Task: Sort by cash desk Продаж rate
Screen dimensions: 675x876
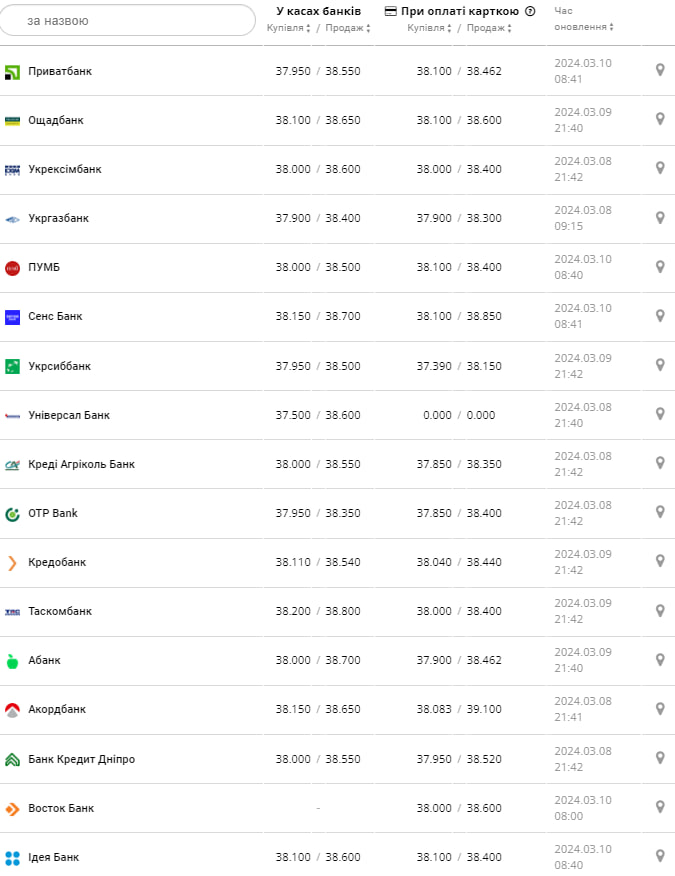Action: 347,28
